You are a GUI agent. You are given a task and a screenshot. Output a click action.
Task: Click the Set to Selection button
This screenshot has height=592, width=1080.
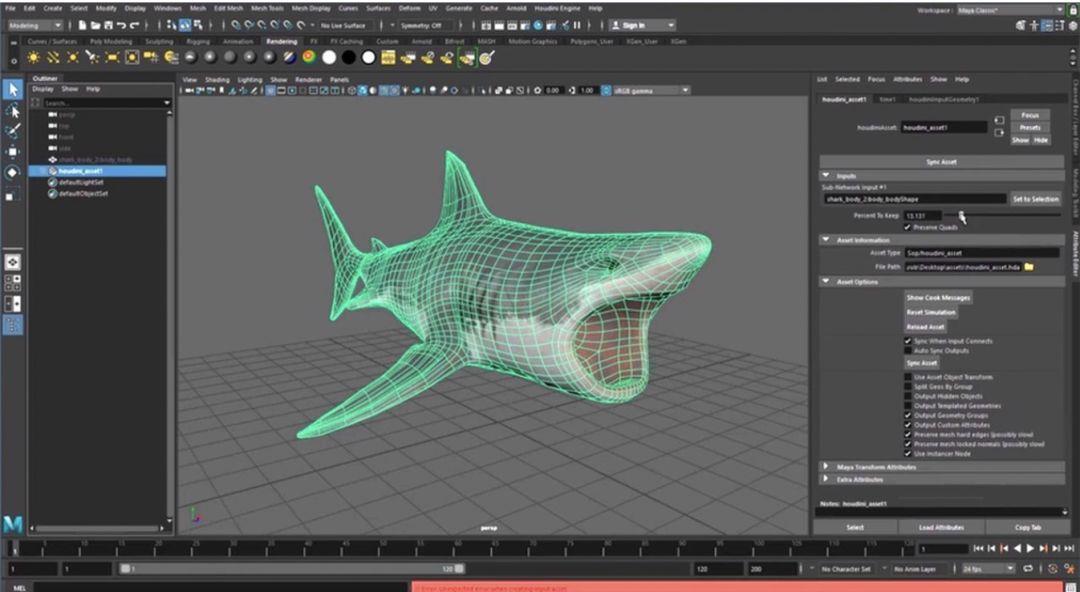pos(1035,199)
